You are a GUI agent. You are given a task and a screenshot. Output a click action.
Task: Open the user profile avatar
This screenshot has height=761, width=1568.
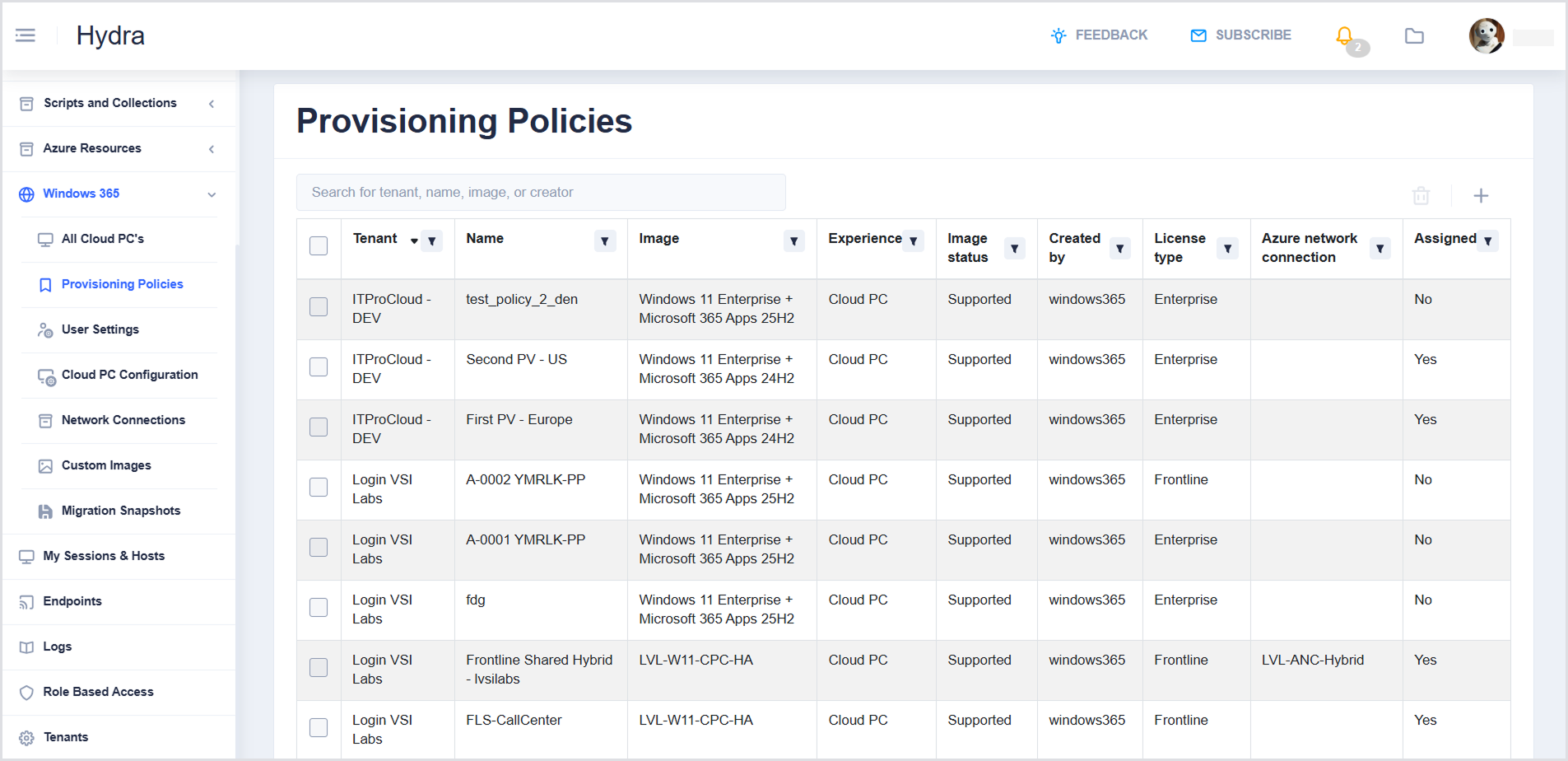coord(1487,35)
